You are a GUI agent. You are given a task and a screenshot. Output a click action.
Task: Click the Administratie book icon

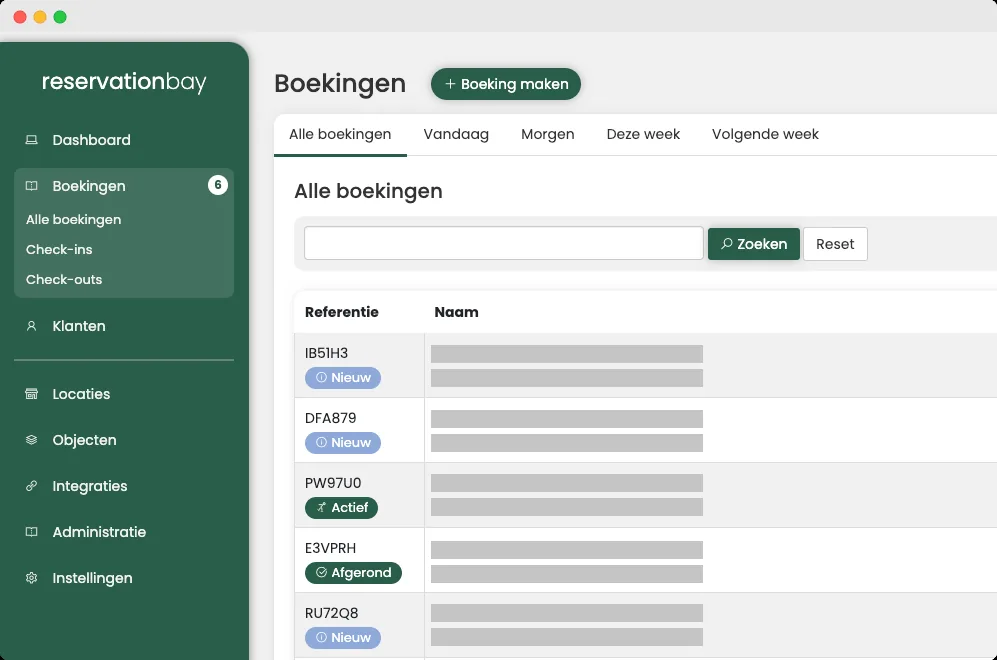pyautogui.click(x=31, y=532)
